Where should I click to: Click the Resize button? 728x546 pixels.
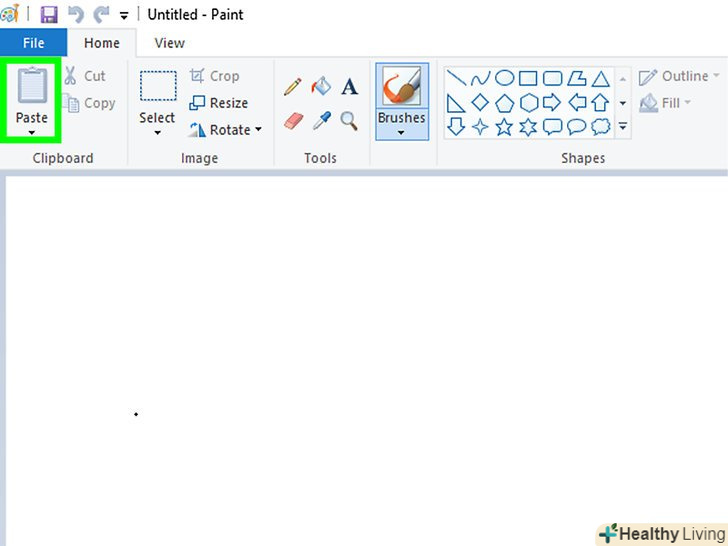(x=219, y=103)
